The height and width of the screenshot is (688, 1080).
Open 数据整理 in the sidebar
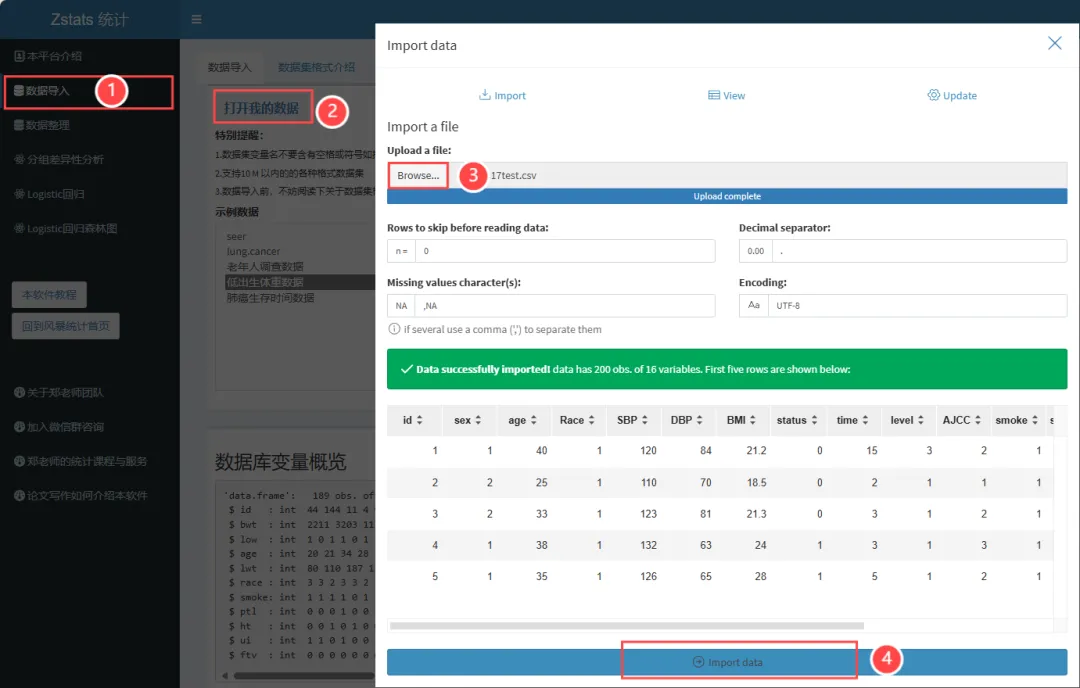(43, 125)
